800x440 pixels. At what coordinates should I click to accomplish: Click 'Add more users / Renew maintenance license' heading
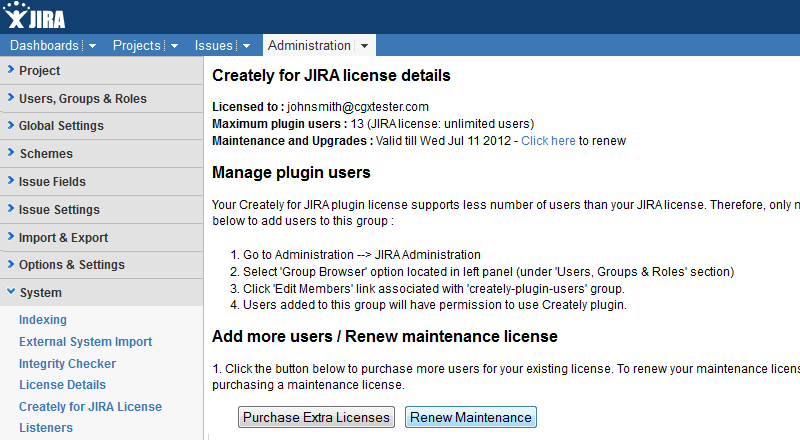[385, 337]
